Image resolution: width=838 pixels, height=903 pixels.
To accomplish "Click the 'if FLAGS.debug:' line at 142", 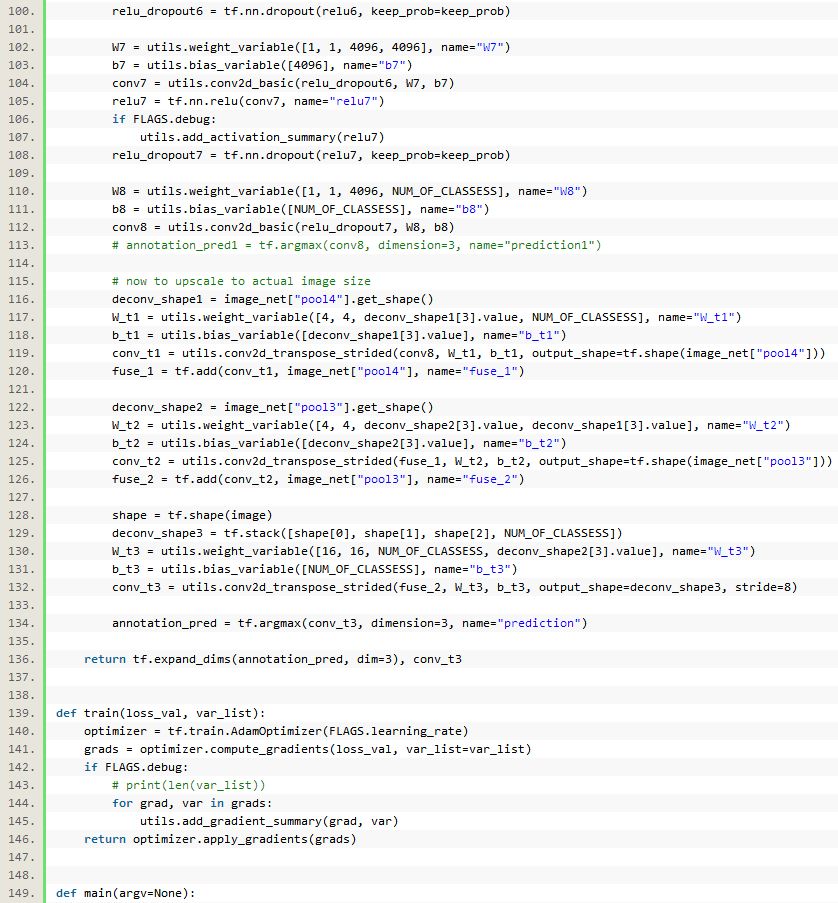I will tap(136, 767).
